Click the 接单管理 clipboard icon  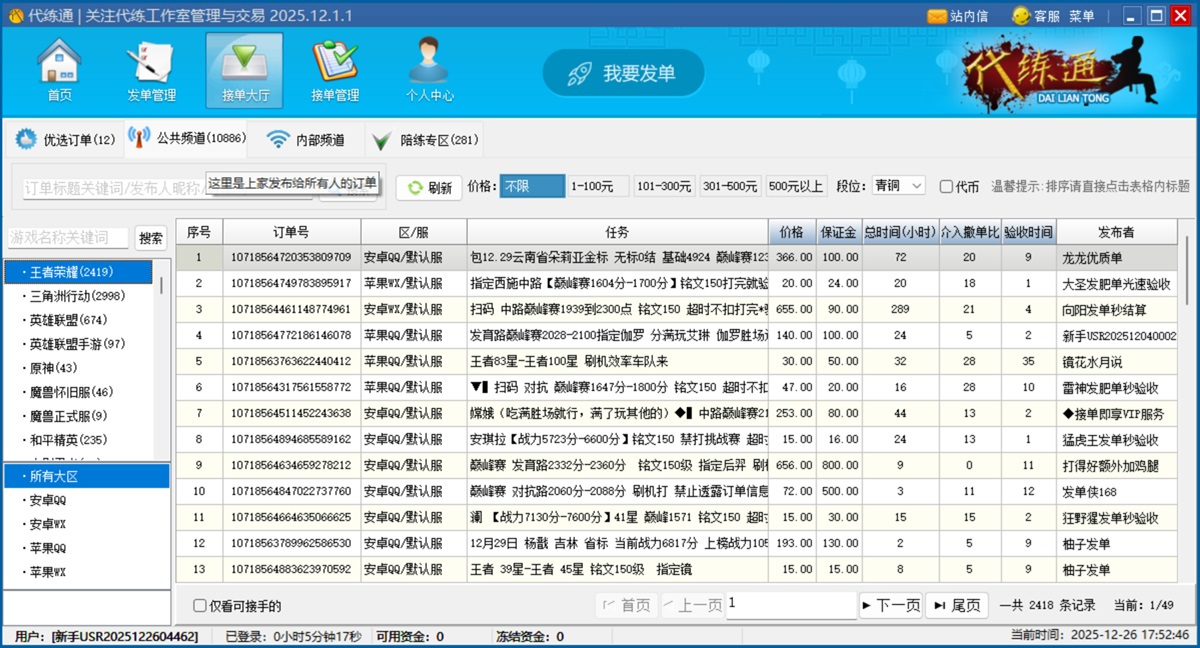point(333,62)
